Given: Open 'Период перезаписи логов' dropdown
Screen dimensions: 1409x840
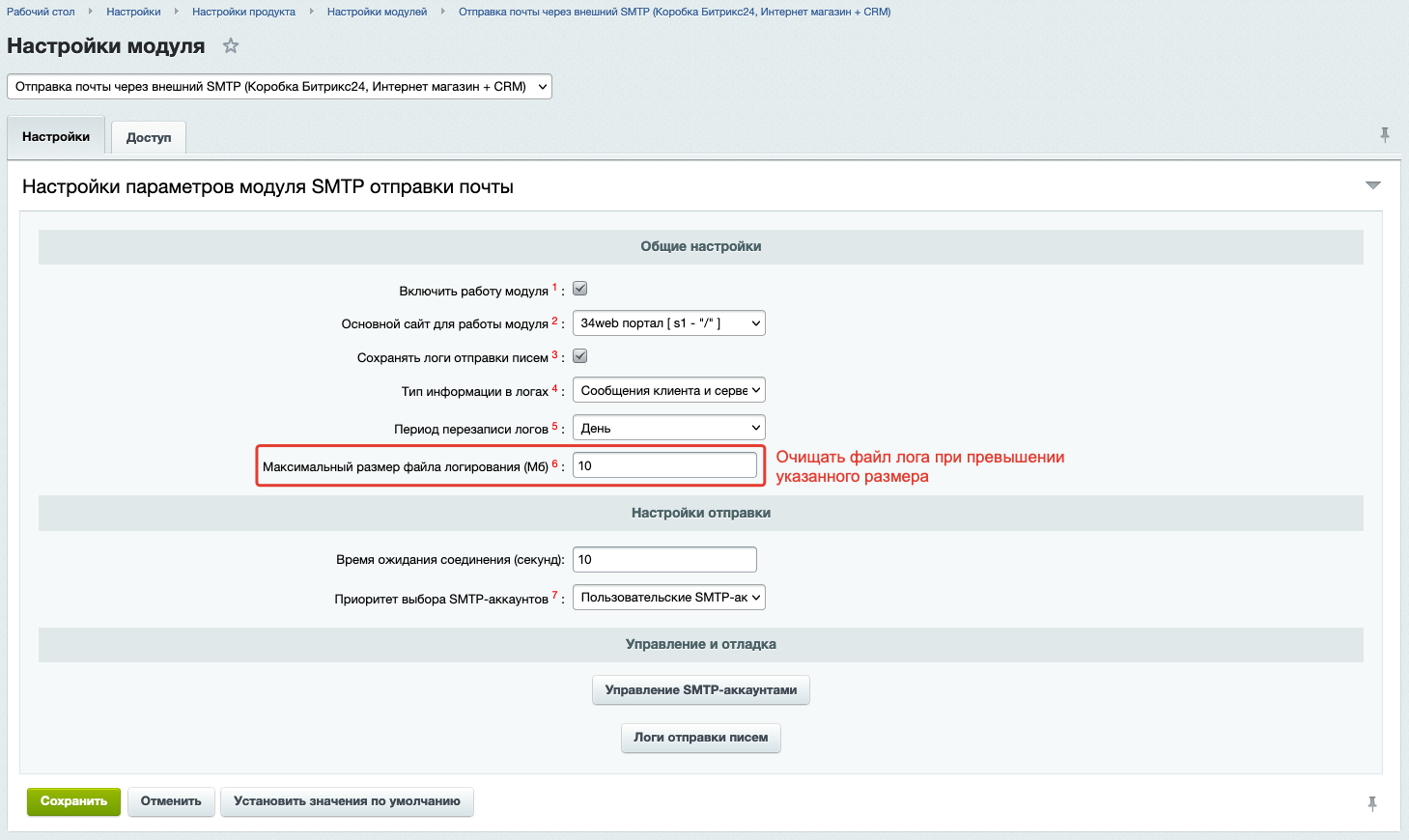Looking at the screenshot, I should [669, 428].
